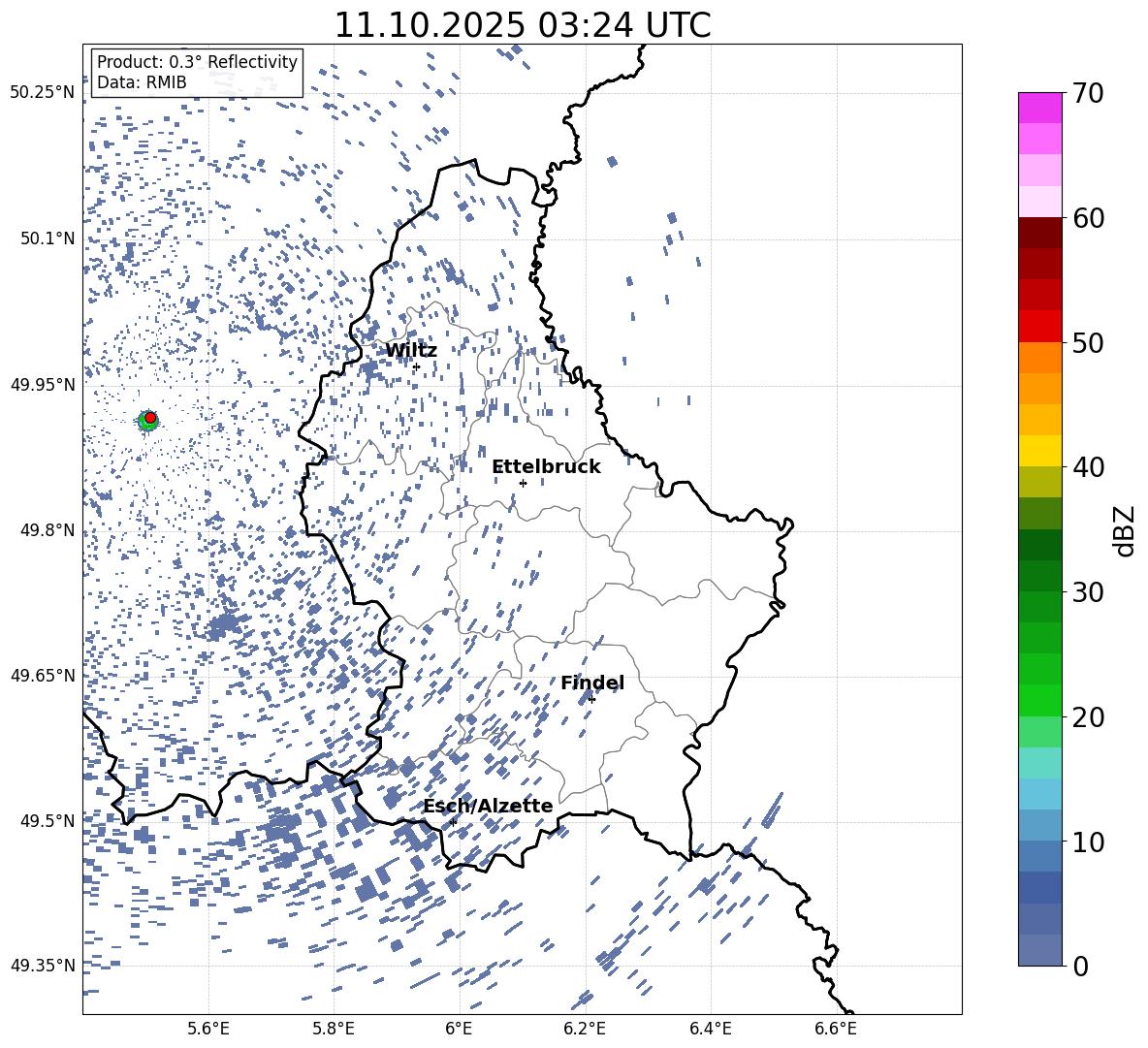Click the 6.6°E longitude label
The image size is (1148, 1048).
click(x=836, y=1029)
